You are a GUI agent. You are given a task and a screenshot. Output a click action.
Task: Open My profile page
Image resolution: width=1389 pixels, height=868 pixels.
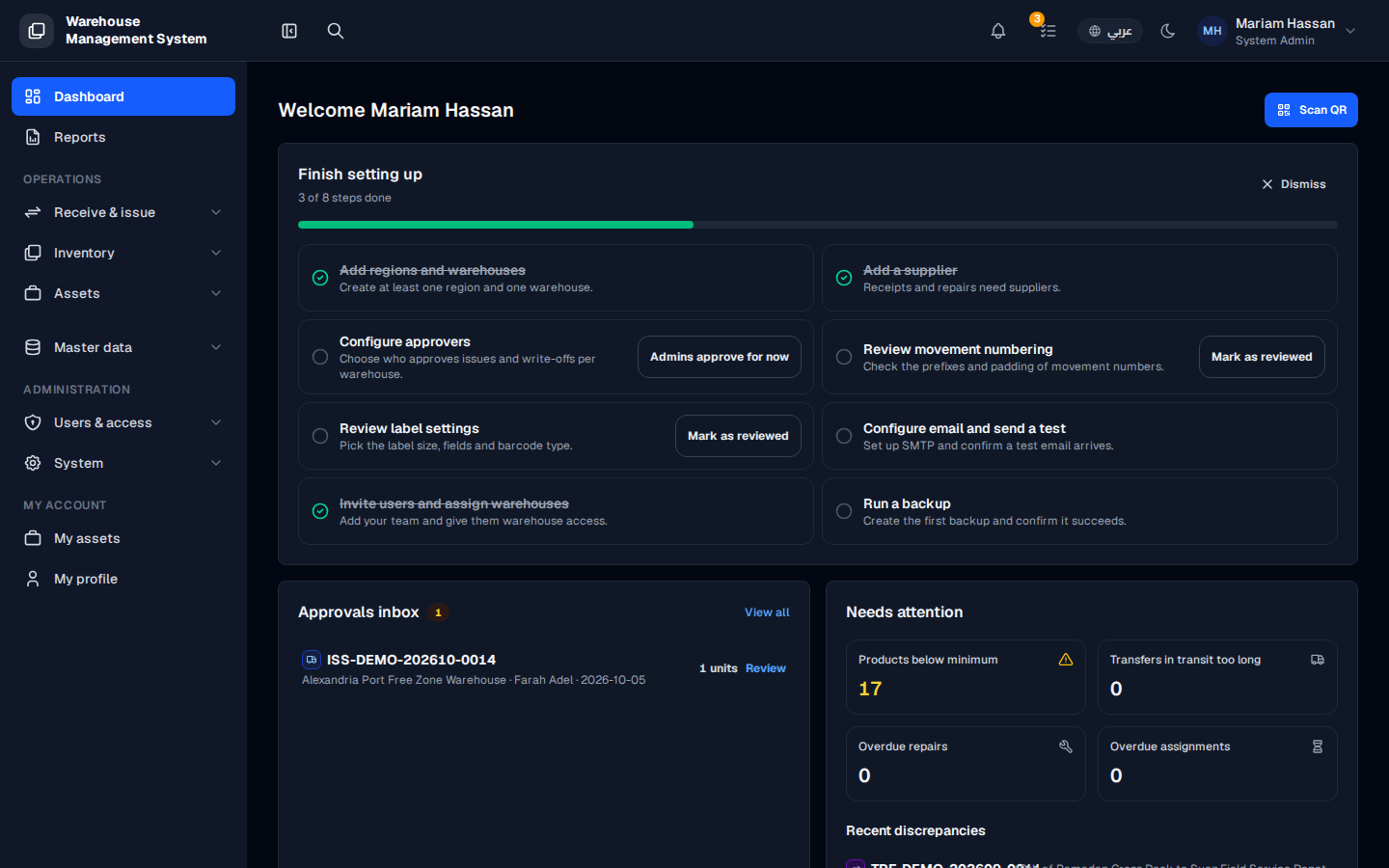coord(123,579)
